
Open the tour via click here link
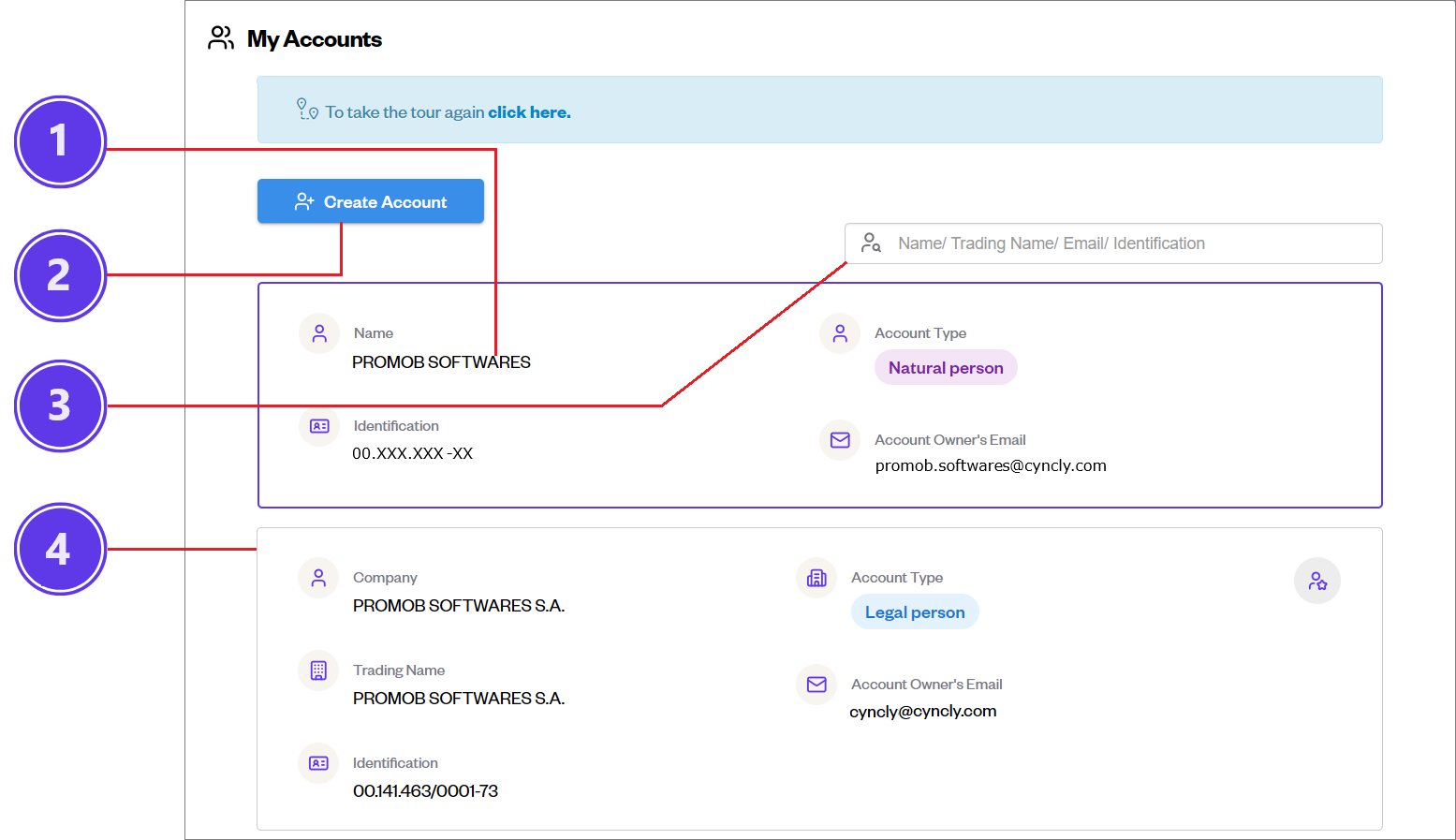(528, 112)
